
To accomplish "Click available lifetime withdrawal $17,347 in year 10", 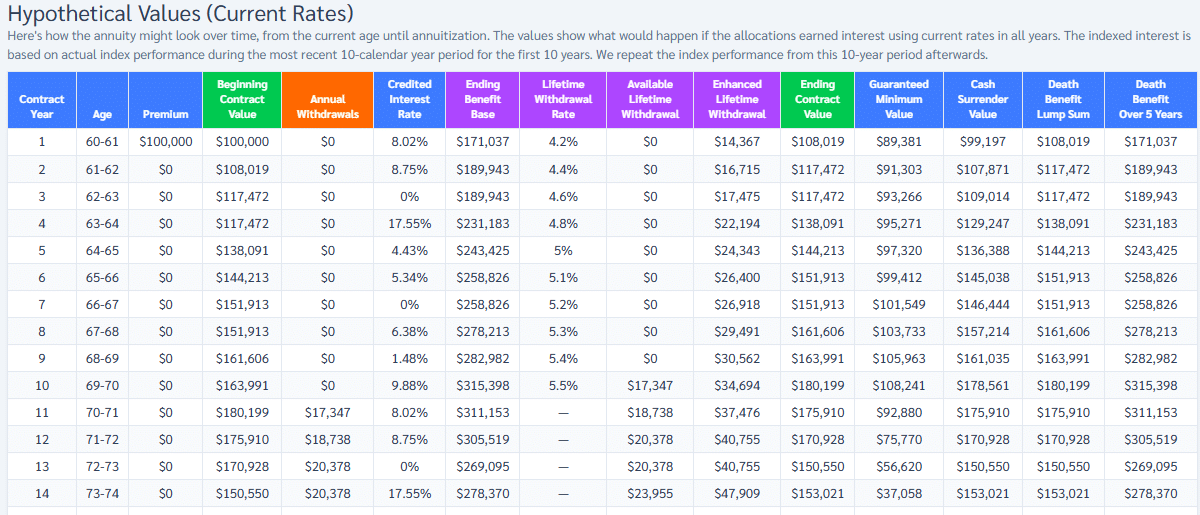I will (651, 386).
